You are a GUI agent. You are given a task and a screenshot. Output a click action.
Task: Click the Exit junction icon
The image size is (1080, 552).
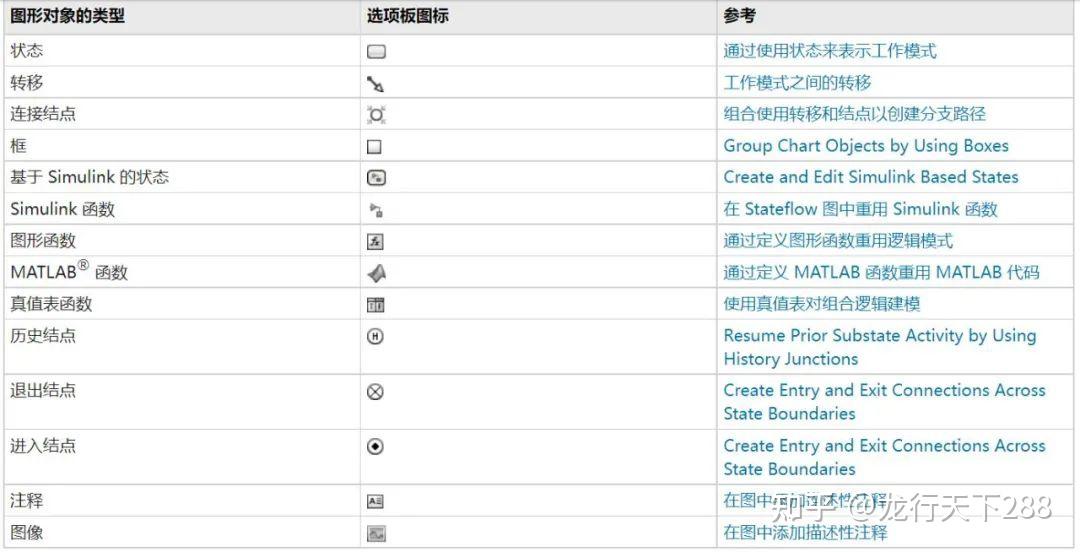pyautogui.click(x=376, y=392)
